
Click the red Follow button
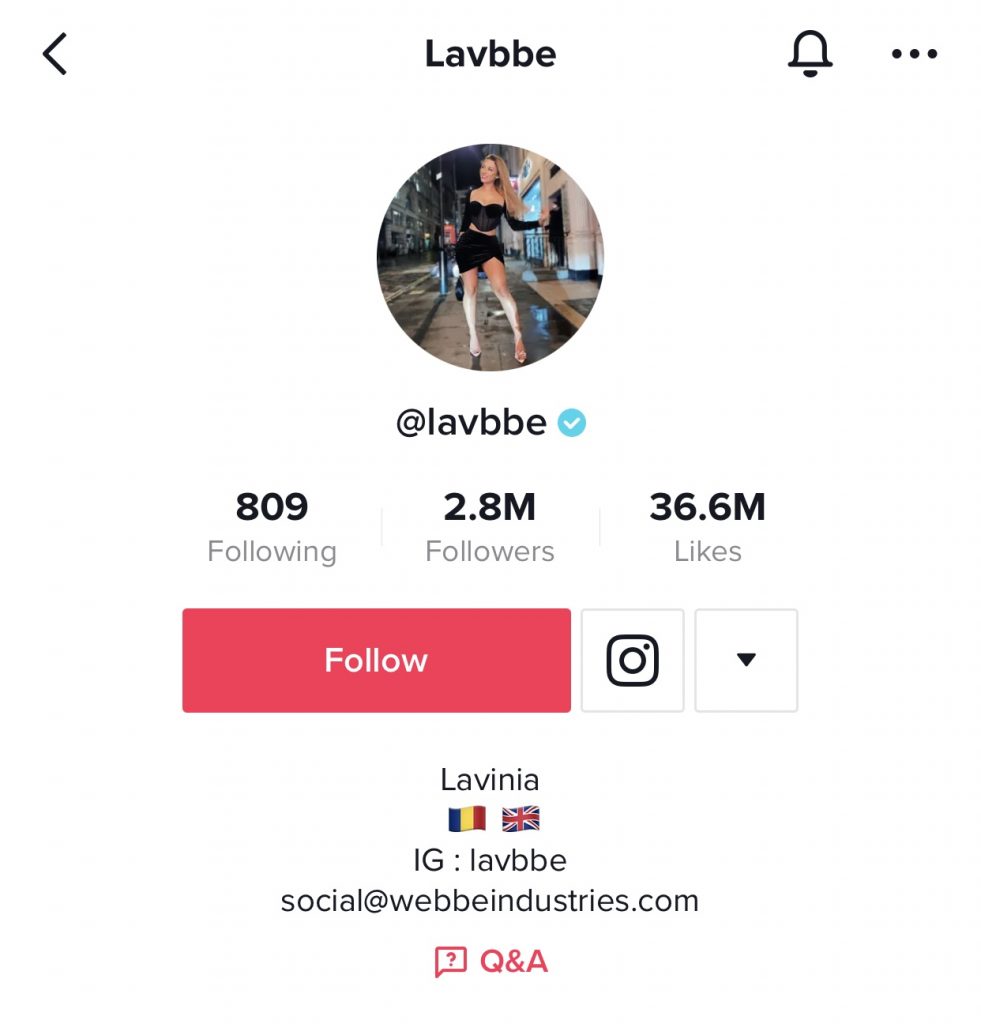[376, 660]
